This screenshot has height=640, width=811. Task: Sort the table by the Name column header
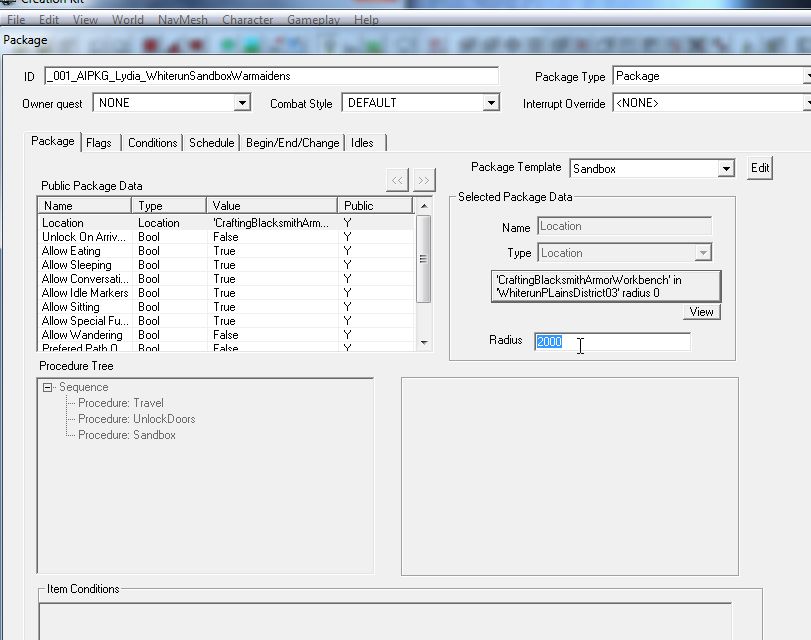click(x=85, y=206)
